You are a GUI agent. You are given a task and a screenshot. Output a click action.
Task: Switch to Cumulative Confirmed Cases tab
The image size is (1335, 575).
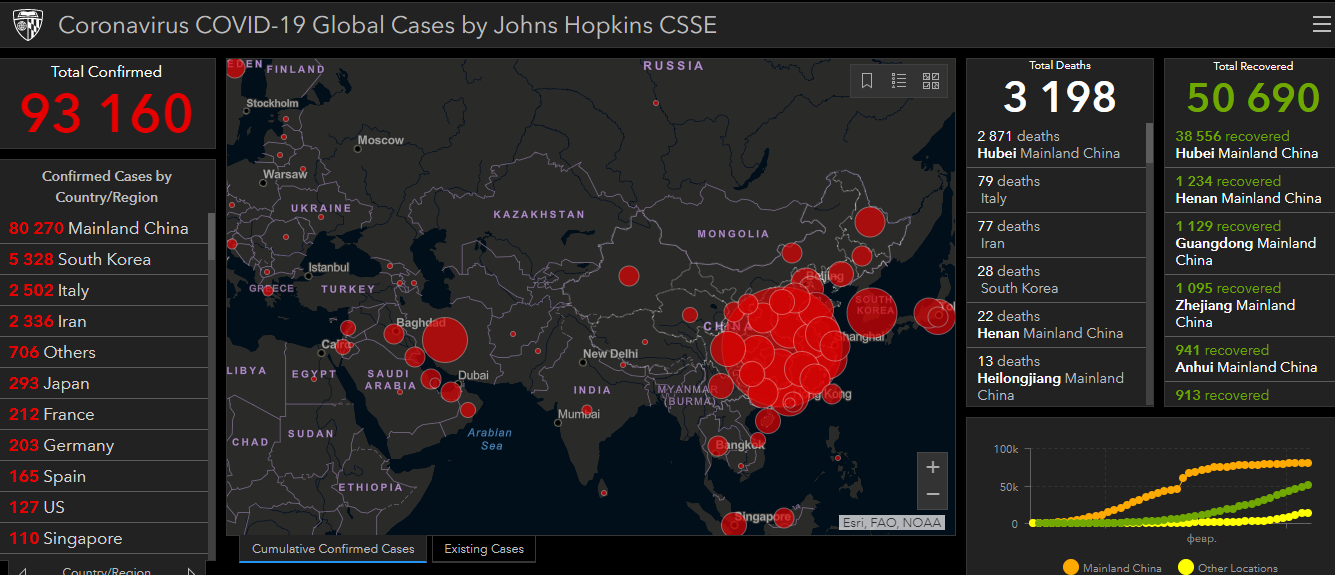[x=333, y=549]
